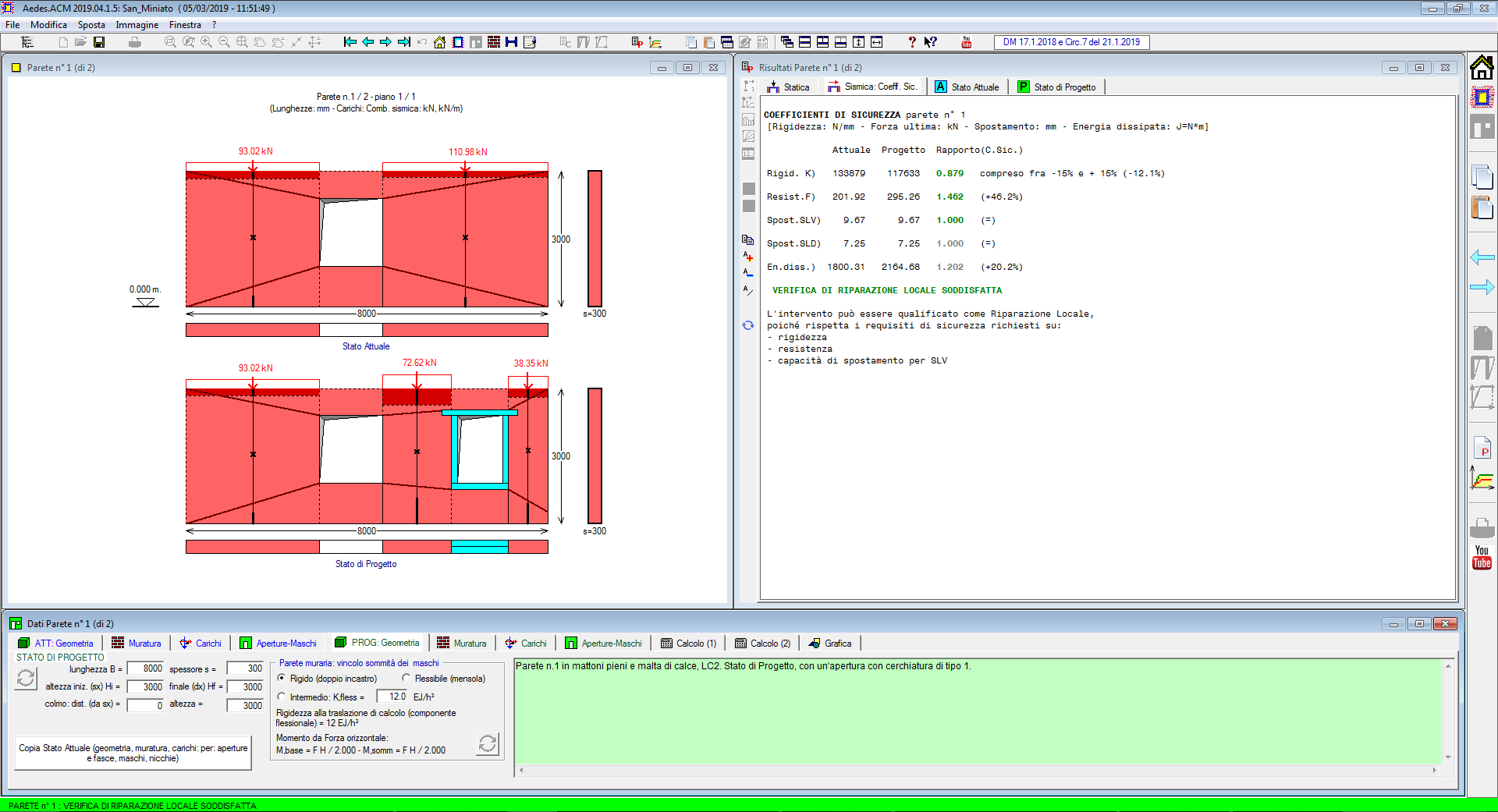Viewport: 1498px width, 812px height.
Task: Open the Immagine menu
Action: point(137,25)
